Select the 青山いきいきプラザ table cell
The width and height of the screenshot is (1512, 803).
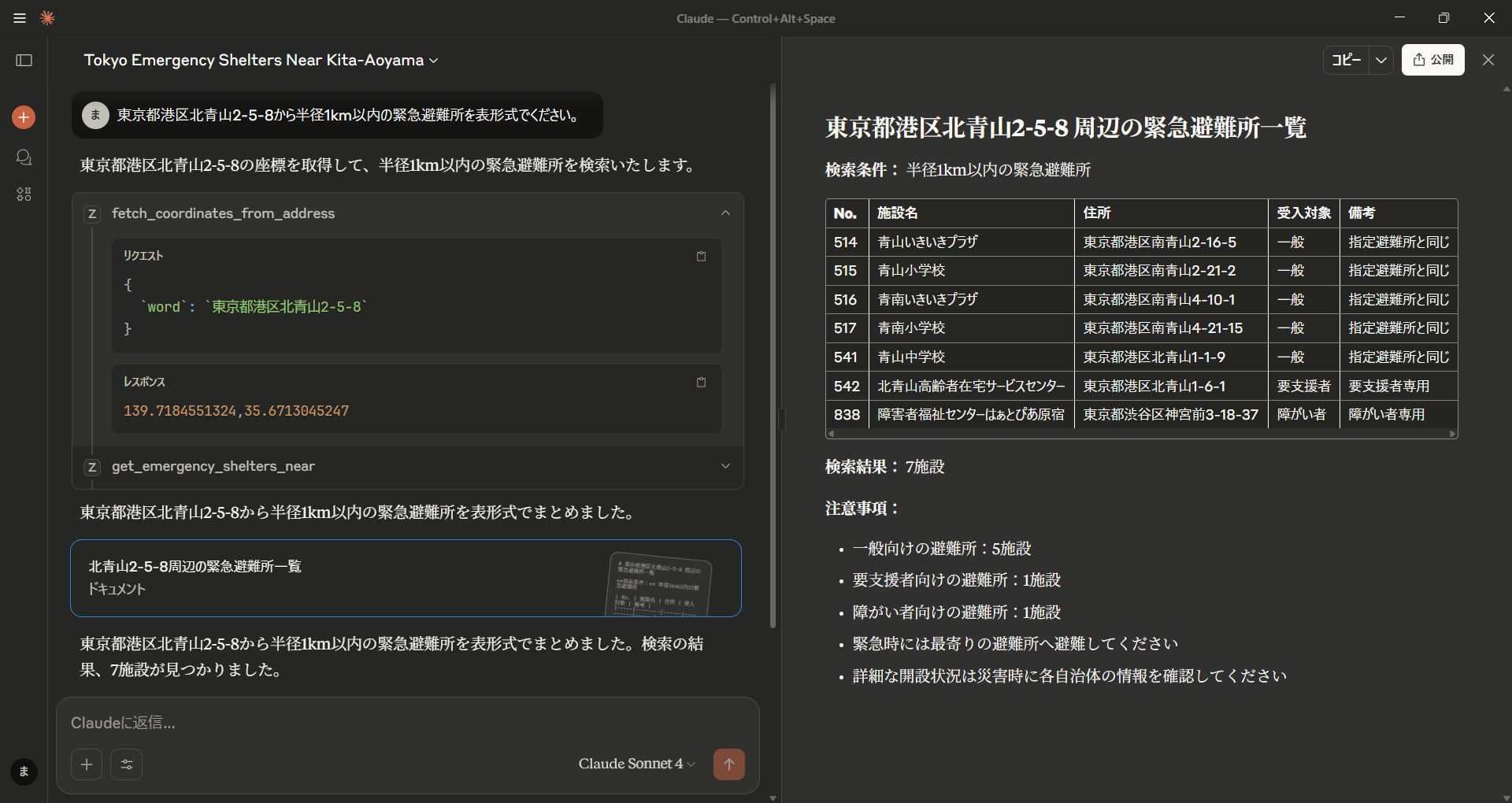coord(971,242)
